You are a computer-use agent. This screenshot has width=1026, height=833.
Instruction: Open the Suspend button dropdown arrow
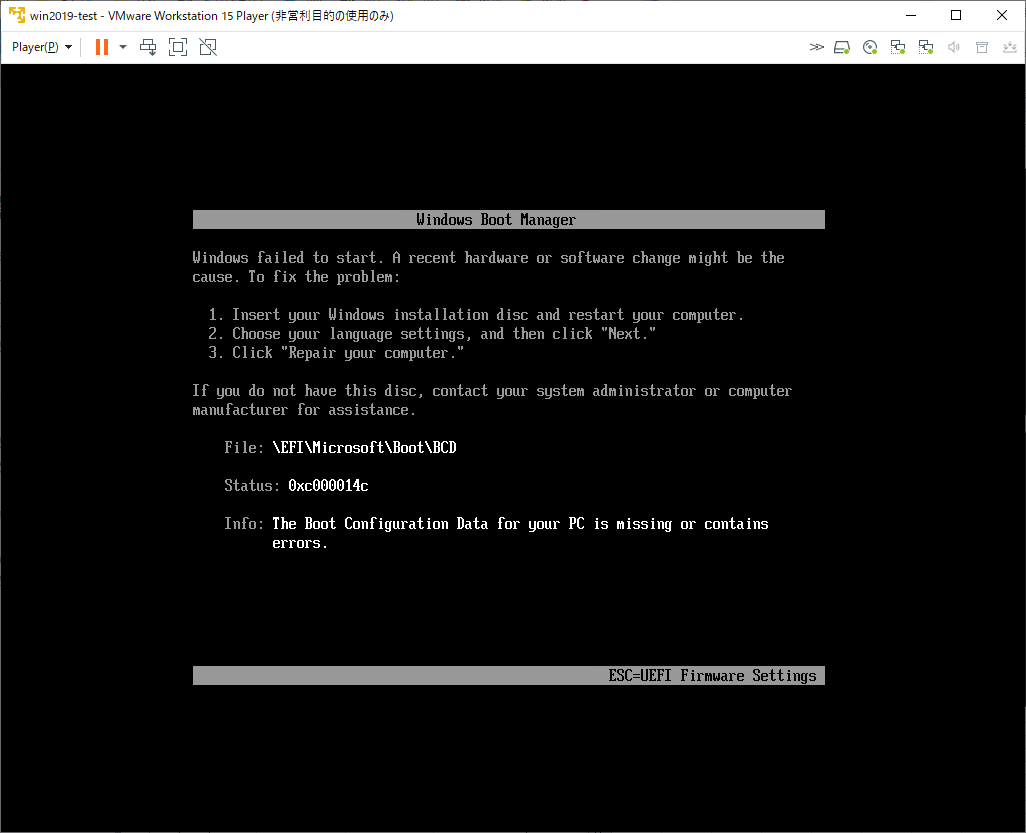coord(122,46)
